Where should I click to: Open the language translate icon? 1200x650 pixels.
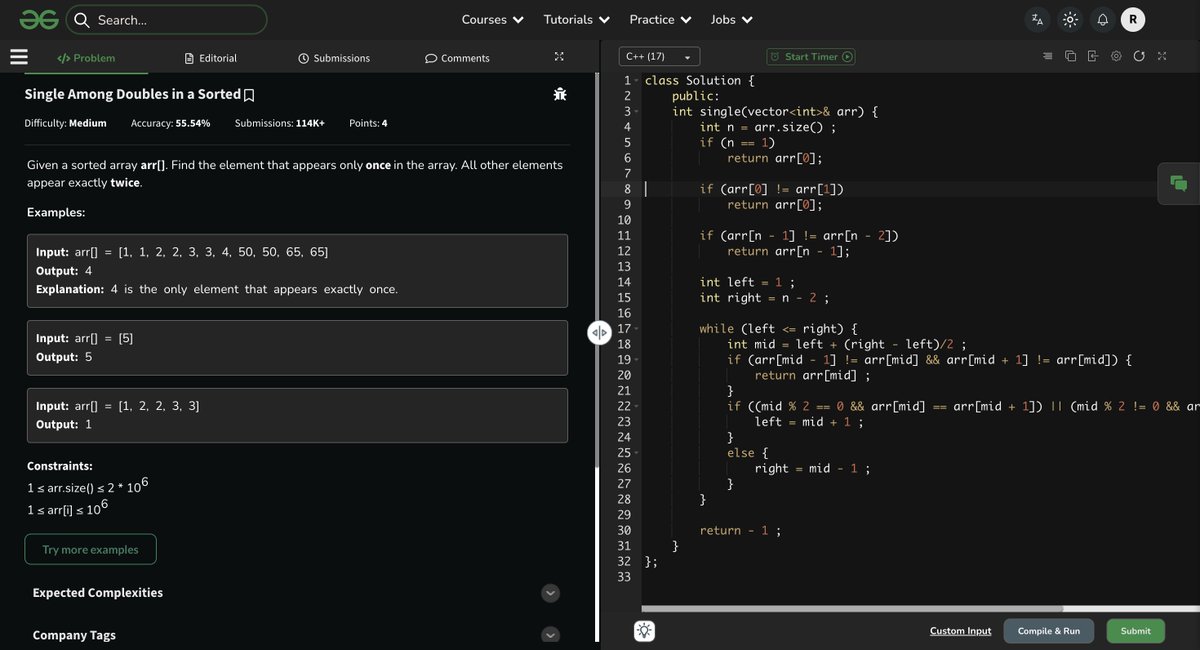[1038, 19]
